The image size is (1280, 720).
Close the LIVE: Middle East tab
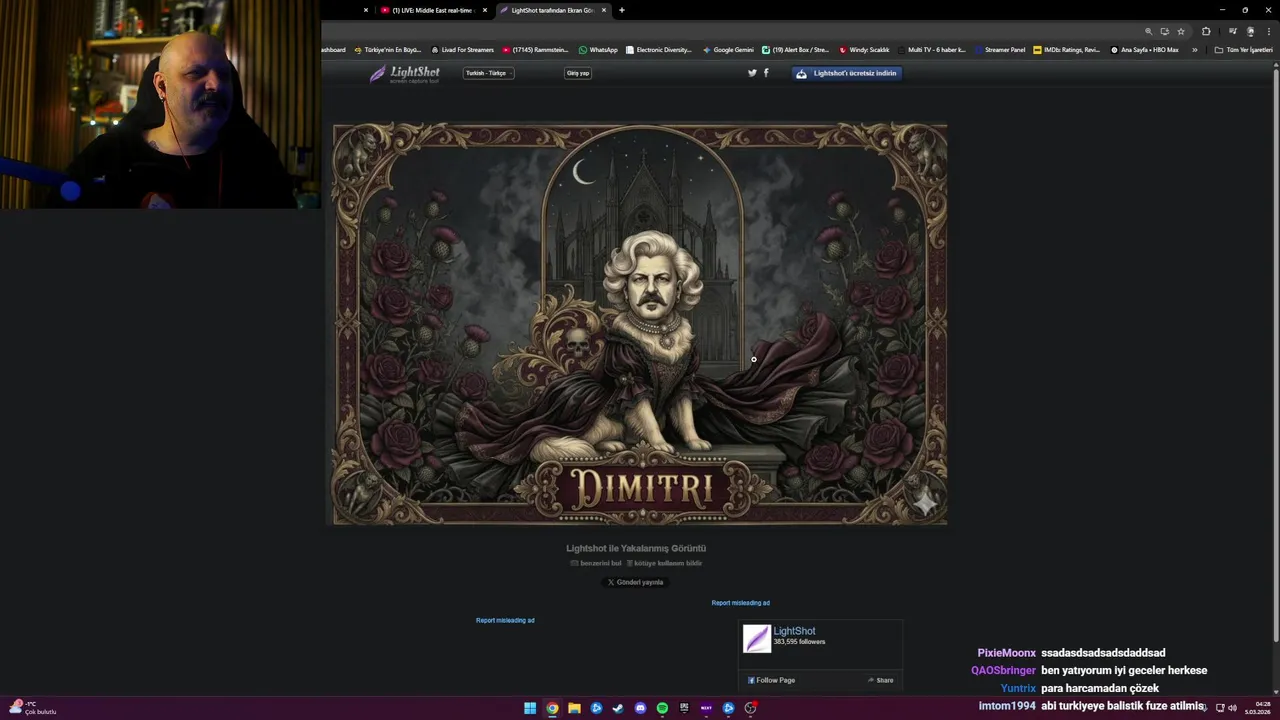tap(485, 10)
